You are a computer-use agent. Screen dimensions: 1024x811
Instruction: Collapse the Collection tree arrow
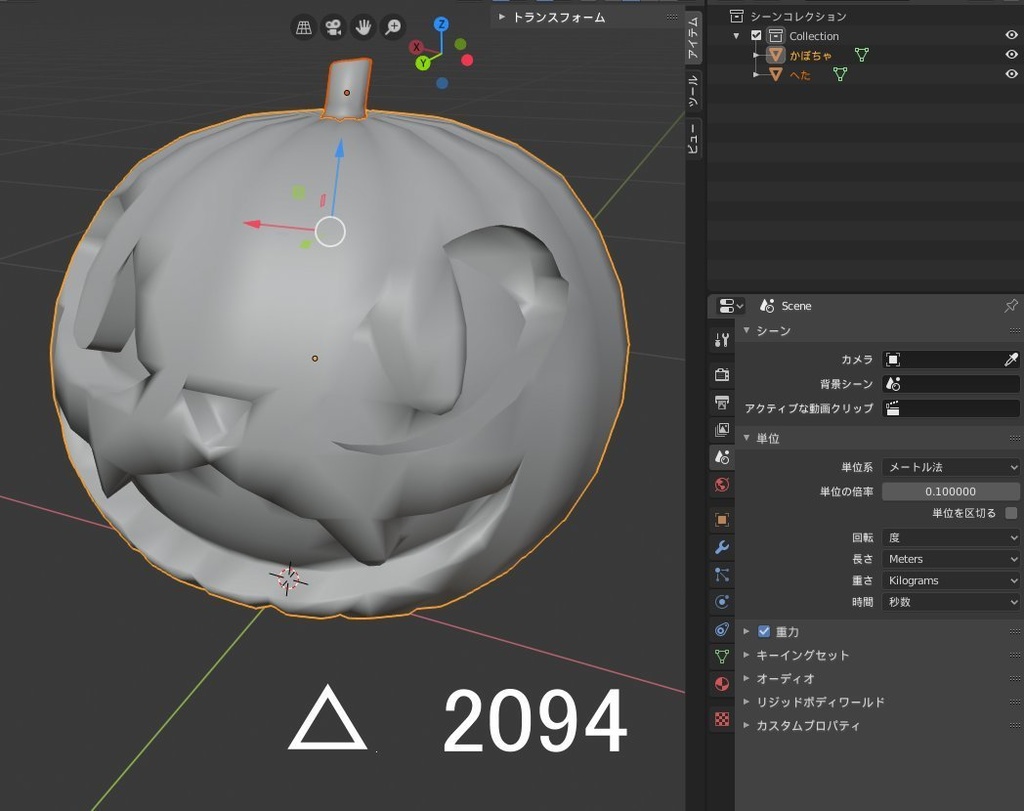tap(737, 36)
